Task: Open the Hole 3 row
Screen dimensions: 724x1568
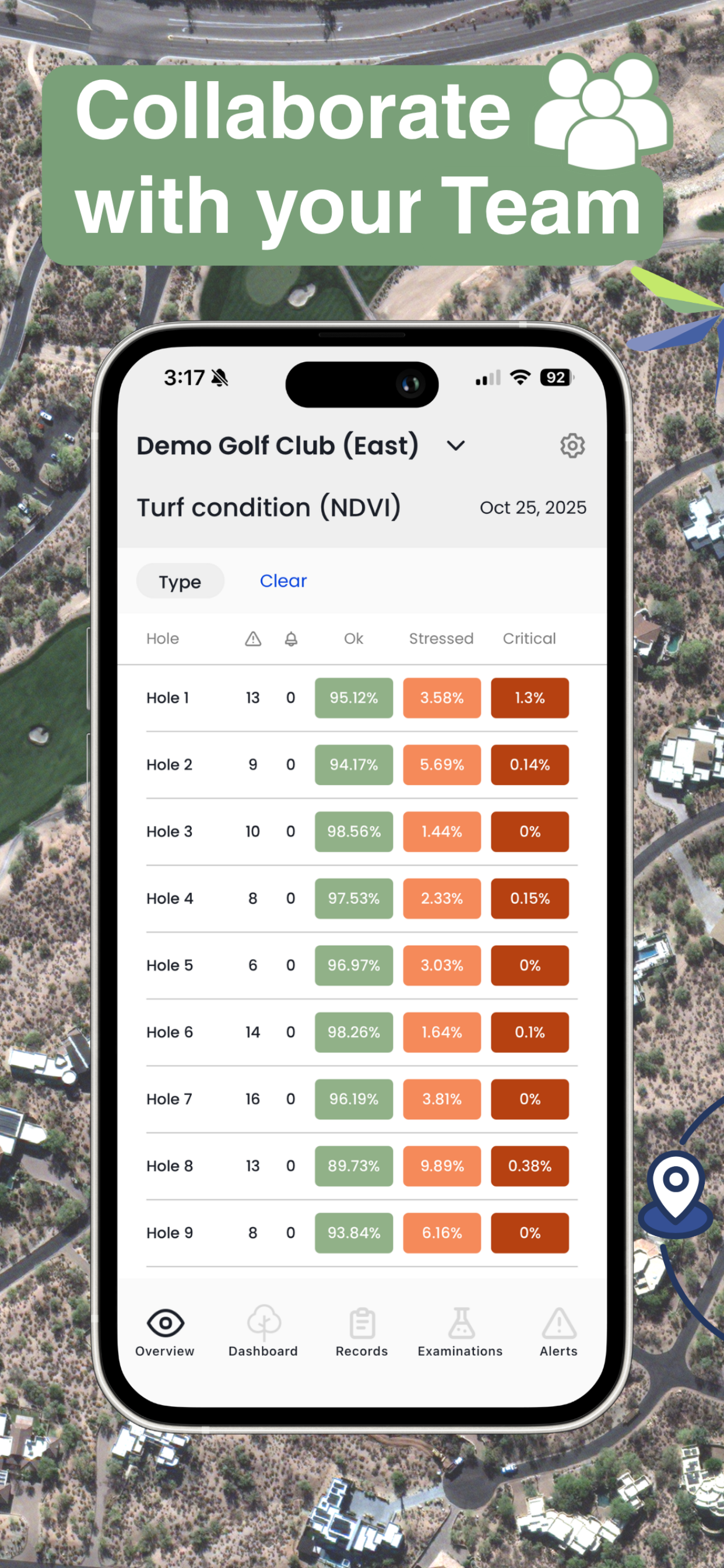Action: (x=362, y=832)
